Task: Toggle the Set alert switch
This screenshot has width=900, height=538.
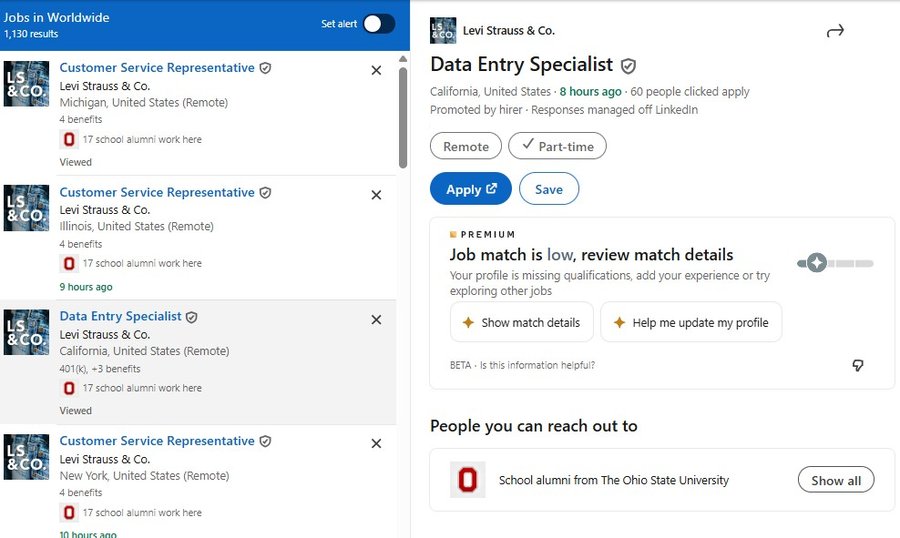Action: coord(379,24)
